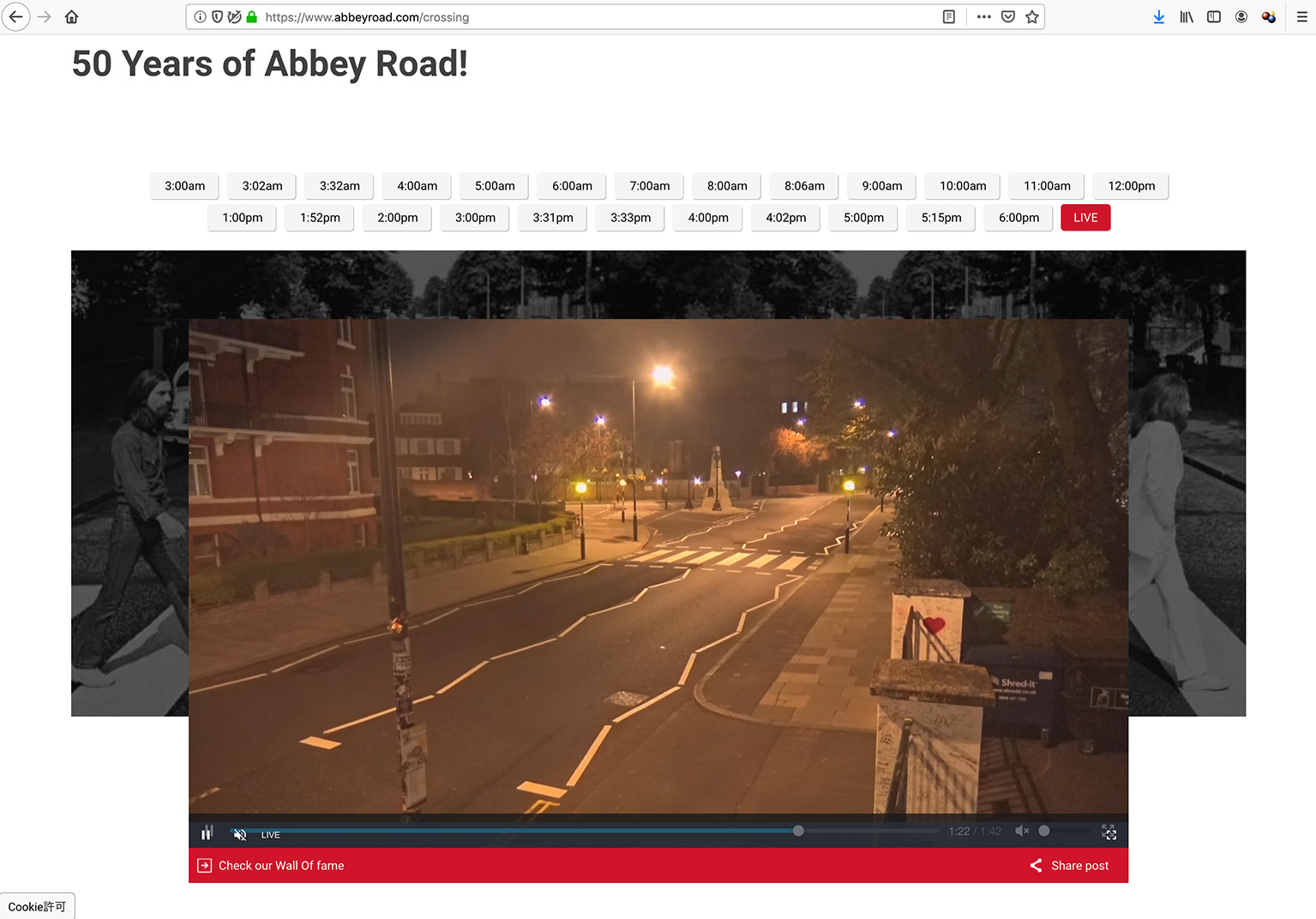1316x919 pixels.
Task: Click the green padlock security icon
Action: click(251, 16)
